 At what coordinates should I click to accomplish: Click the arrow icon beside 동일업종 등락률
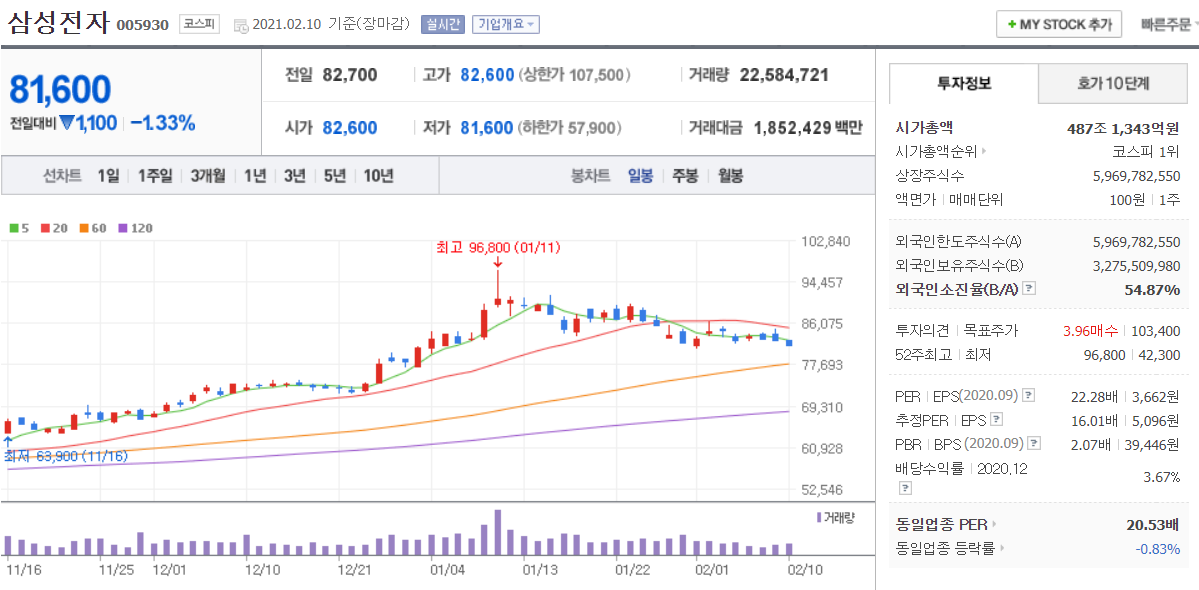click(1002, 548)
